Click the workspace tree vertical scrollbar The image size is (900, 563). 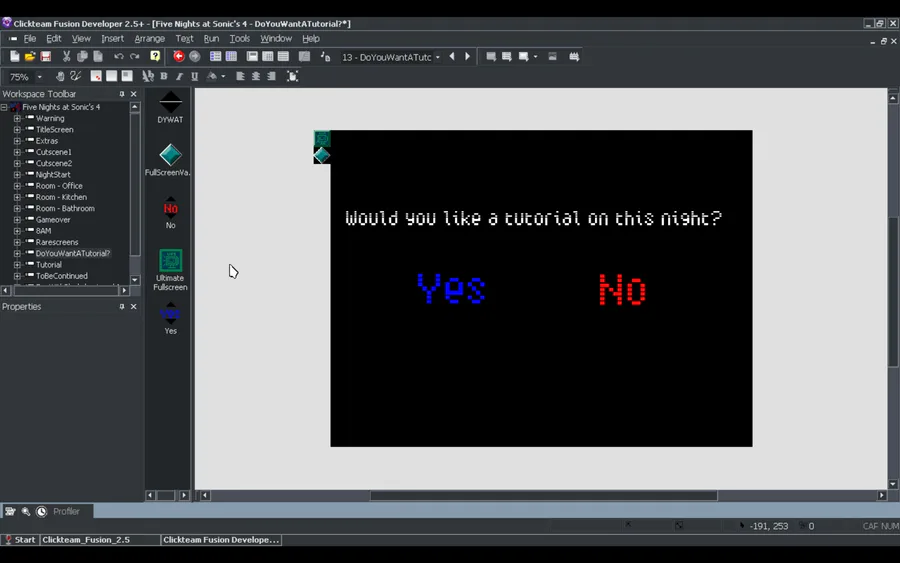click(135, 185)
